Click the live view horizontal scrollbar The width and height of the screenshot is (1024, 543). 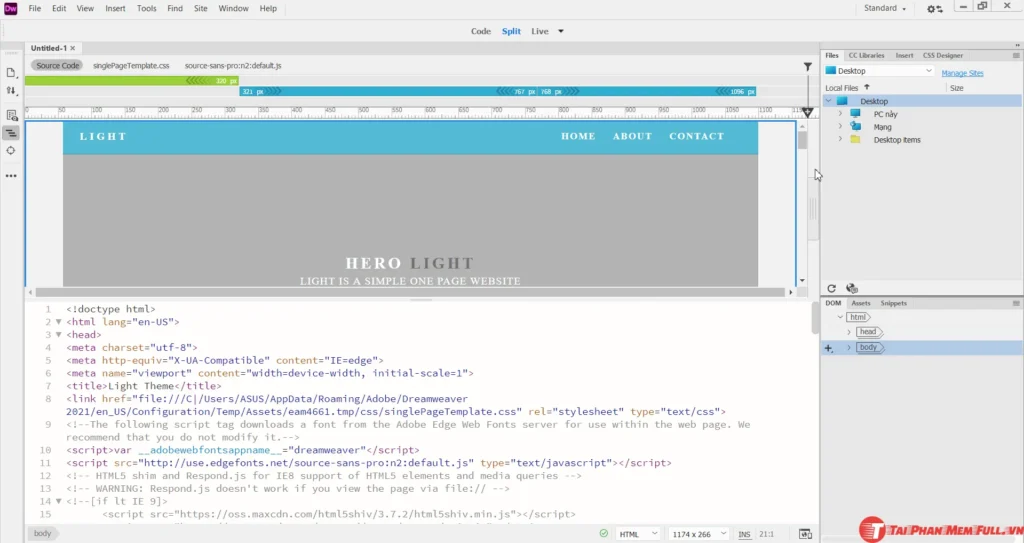coord(410,292)
